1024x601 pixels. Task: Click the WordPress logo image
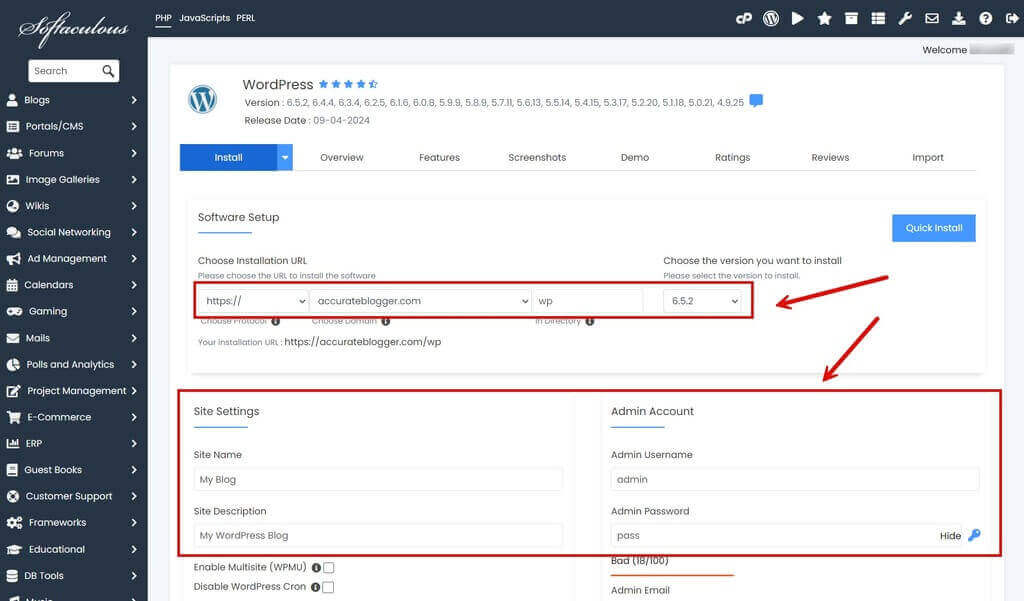pos(202,100)
